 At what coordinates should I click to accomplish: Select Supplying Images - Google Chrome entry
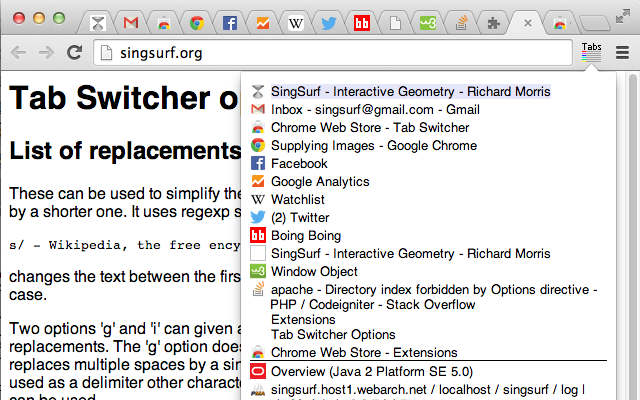coord(374,145)
